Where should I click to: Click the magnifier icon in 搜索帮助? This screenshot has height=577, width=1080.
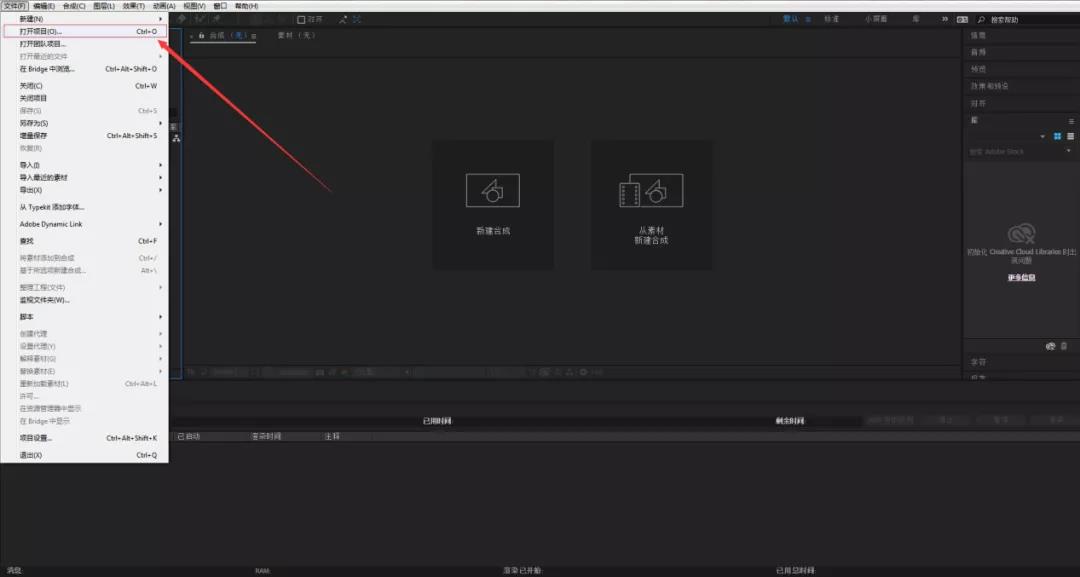coord(982,19)
